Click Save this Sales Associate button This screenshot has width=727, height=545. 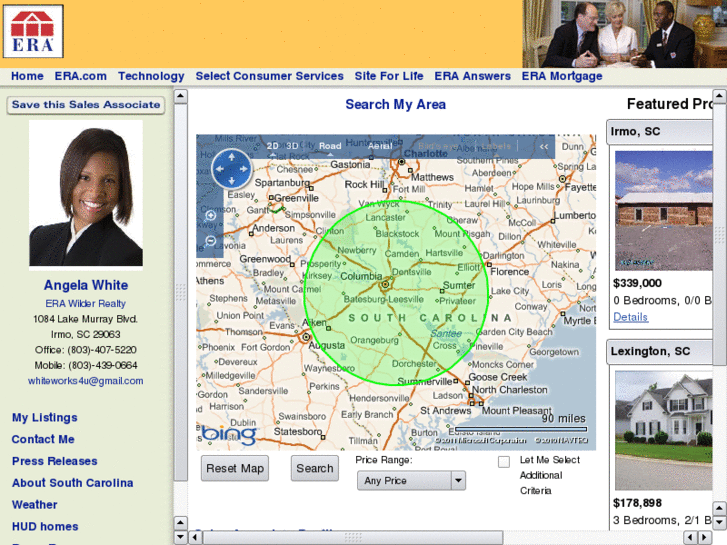(86, 105)
